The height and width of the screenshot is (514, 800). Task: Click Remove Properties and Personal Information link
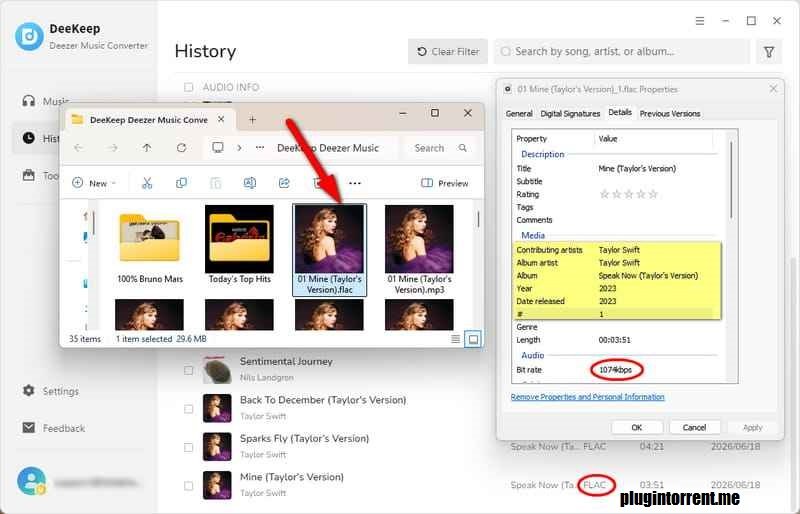pos(587,397)
